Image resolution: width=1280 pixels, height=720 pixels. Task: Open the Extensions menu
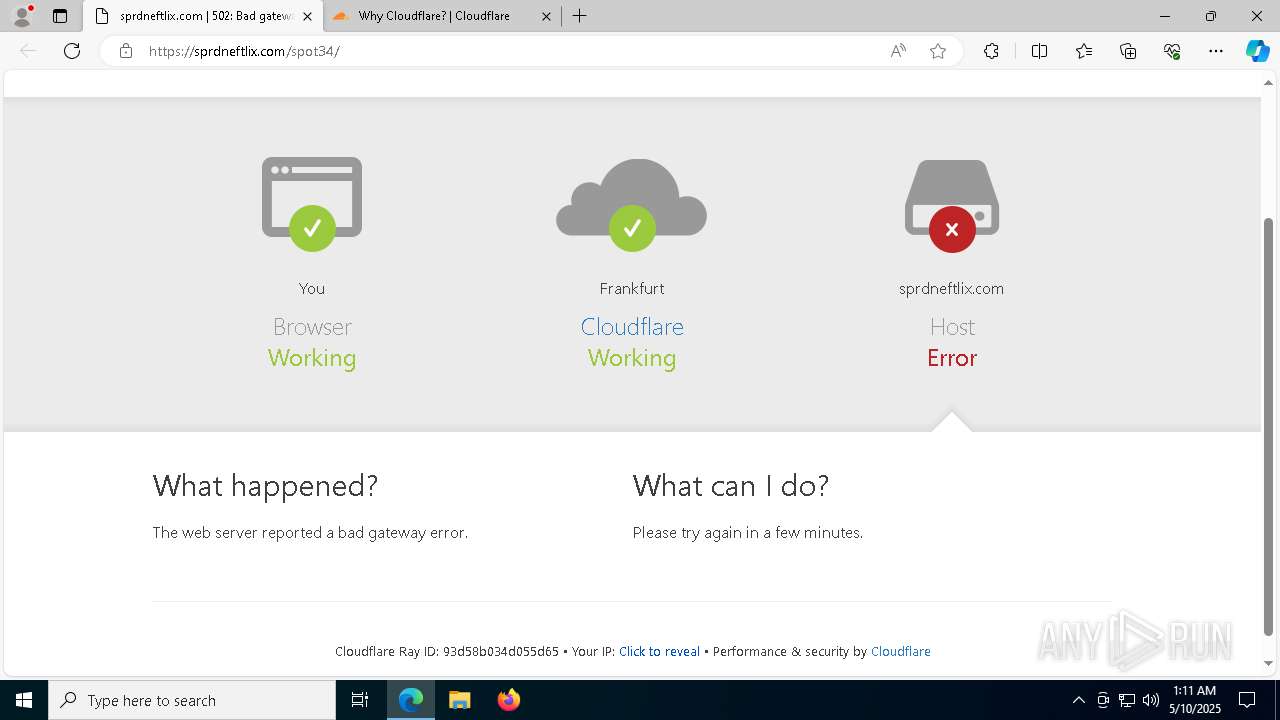(x=991, y=51)
